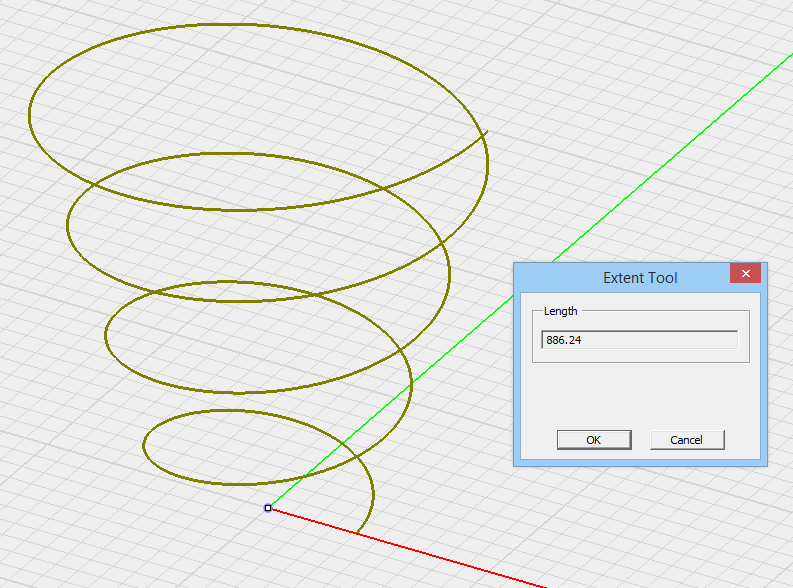Close the Extent Tool dialog with X
The width and height of the screenshot is (793, 588).
coord(745,275)
